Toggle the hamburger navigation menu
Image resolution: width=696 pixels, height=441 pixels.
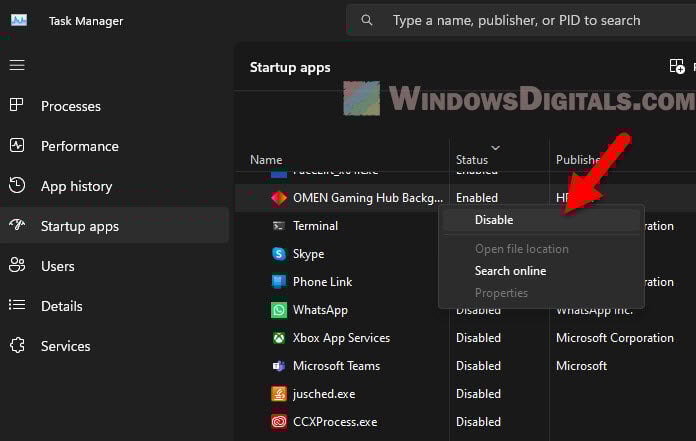pos(17,65)
